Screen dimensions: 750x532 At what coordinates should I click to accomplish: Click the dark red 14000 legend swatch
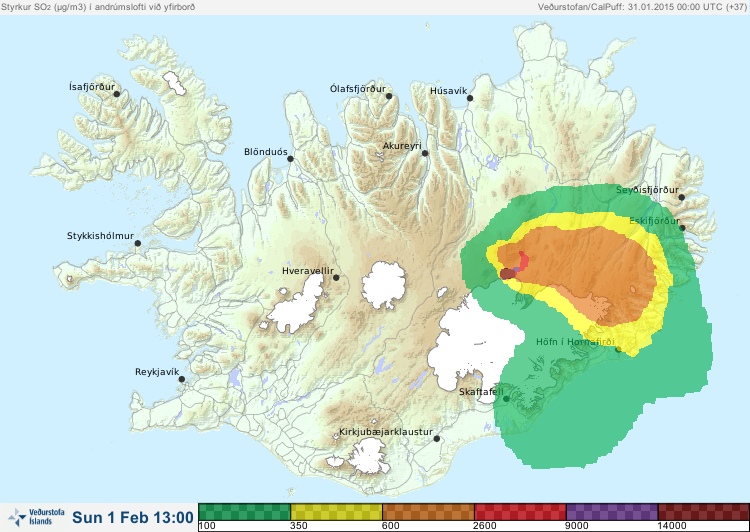(704, 512)
